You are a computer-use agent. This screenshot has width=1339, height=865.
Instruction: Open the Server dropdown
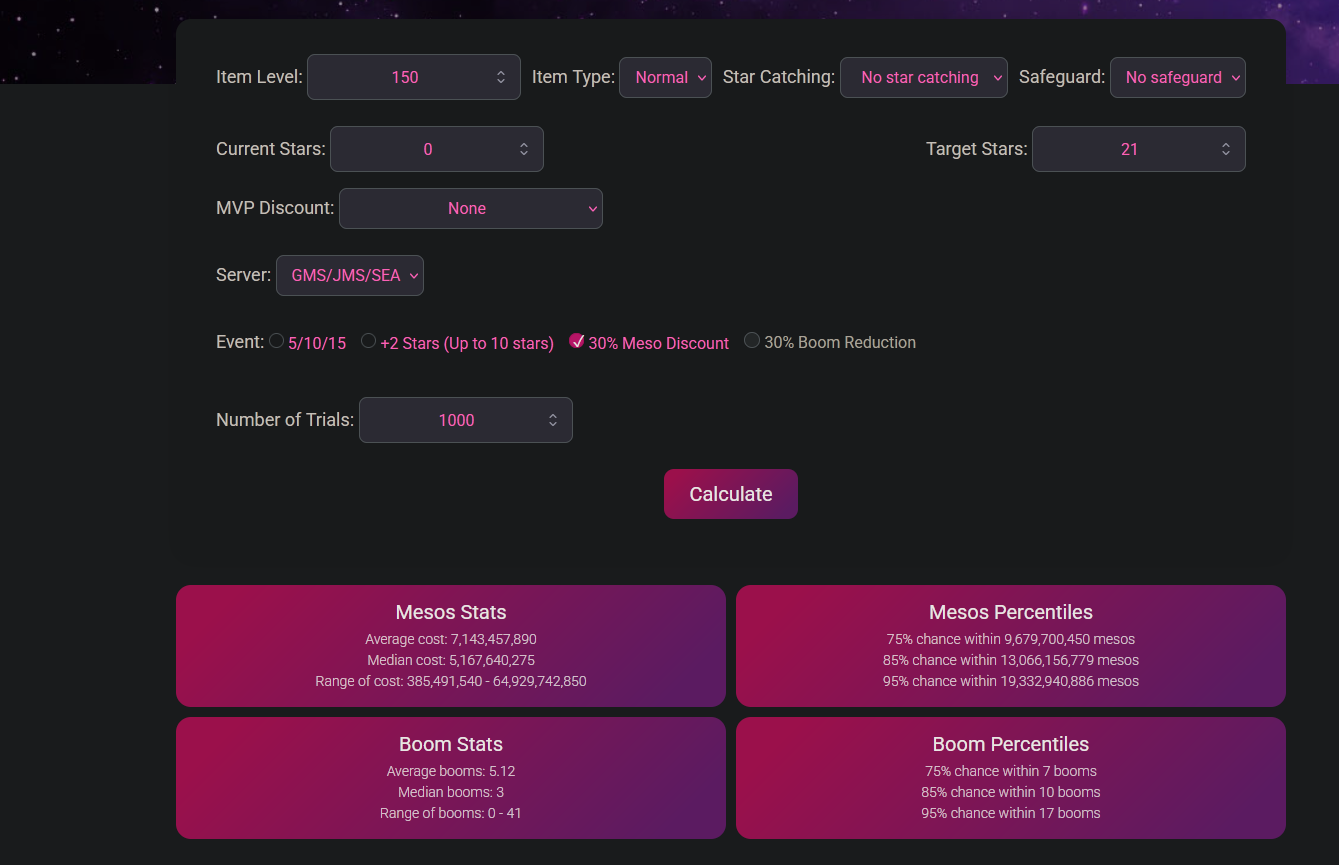point(350,275)
